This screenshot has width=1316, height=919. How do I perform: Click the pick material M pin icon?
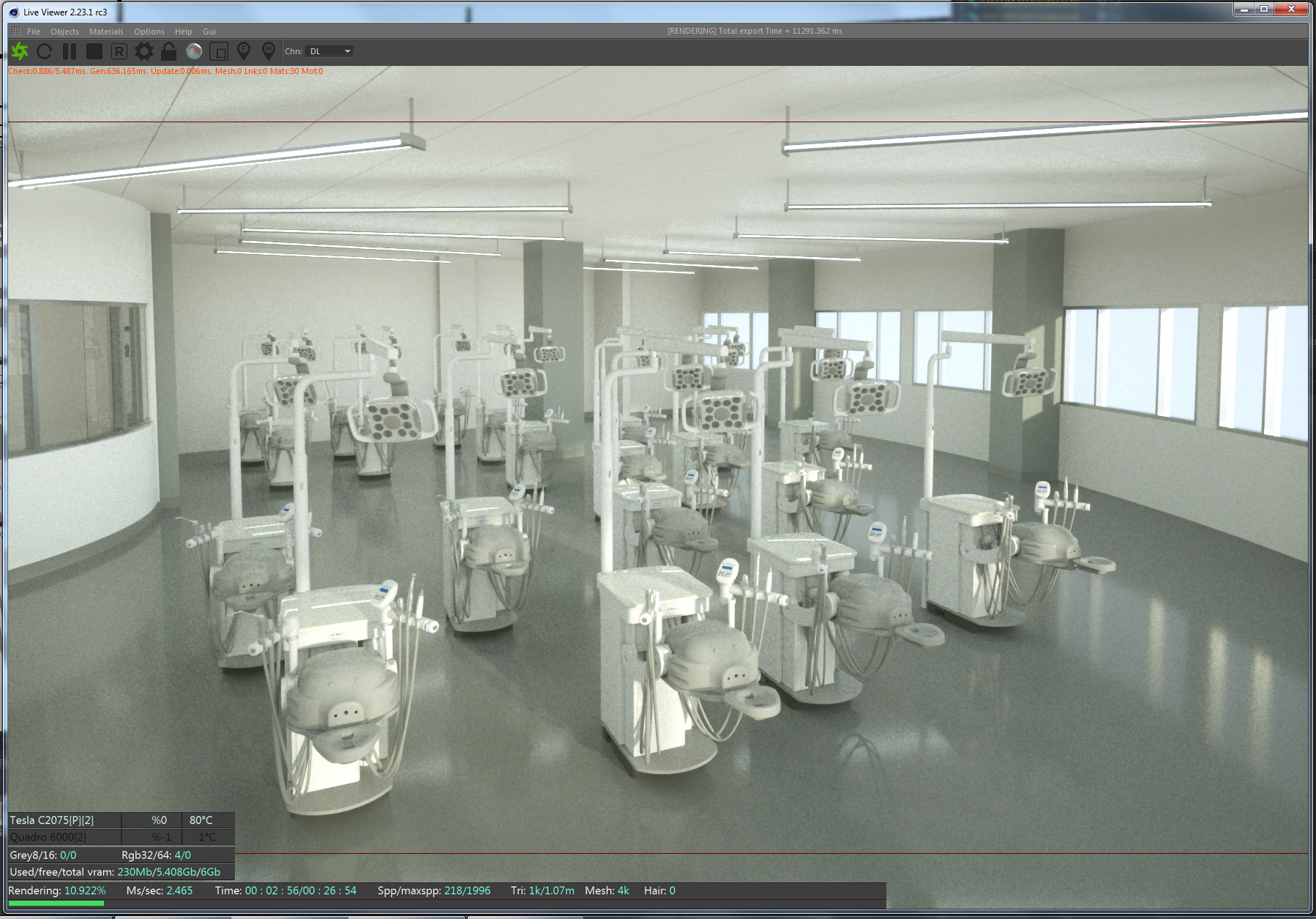click(x=269, y=51)
